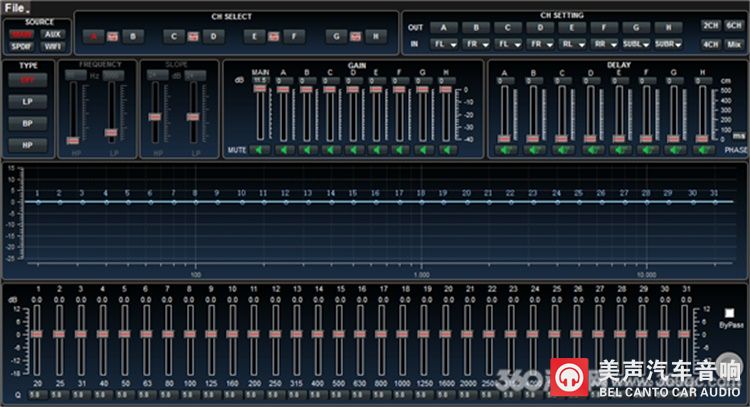The height and width of the screenshot is (407, 750).
Task: Click the 1000 Hz EQ band slider
Action: coord(402,334)
